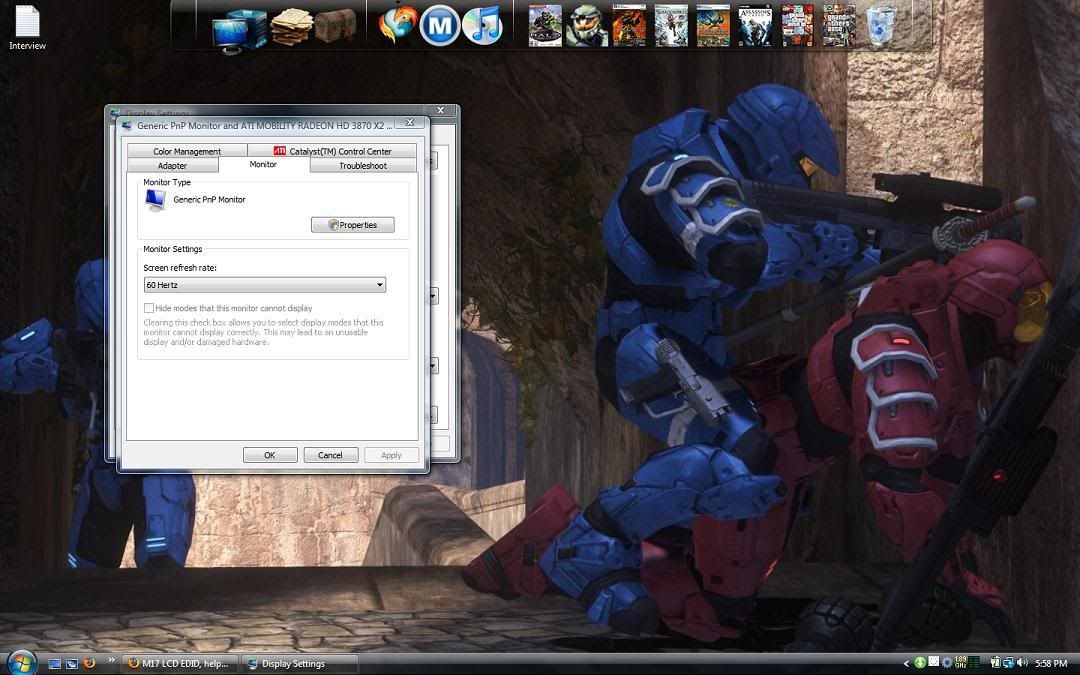Switch to the Troubleshoot tab

tap(363, 165)
